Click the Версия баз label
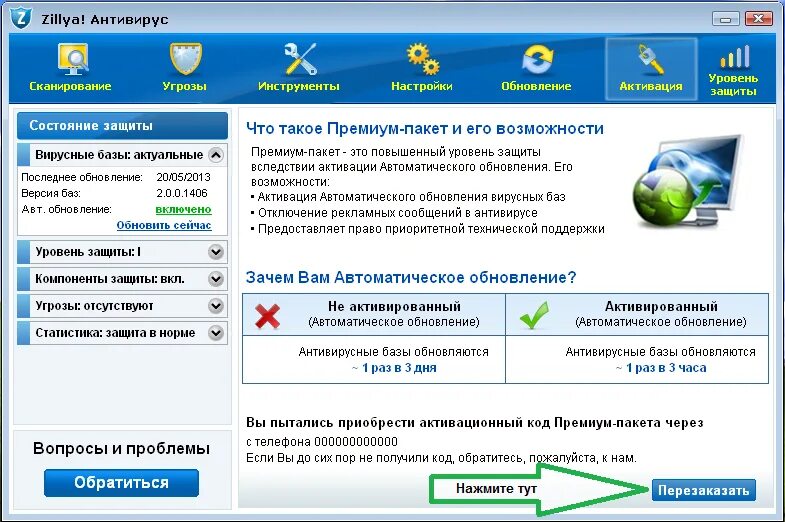Image resolution: width=785 pixels, height=522 pixels. click(51, 193)
